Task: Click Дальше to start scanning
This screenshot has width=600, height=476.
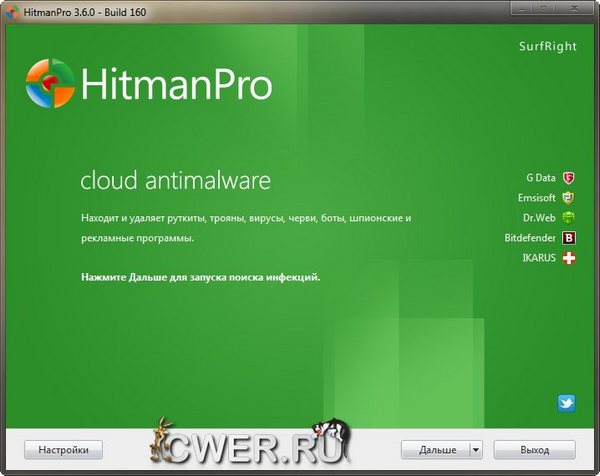Action: [x=436, y=450]
